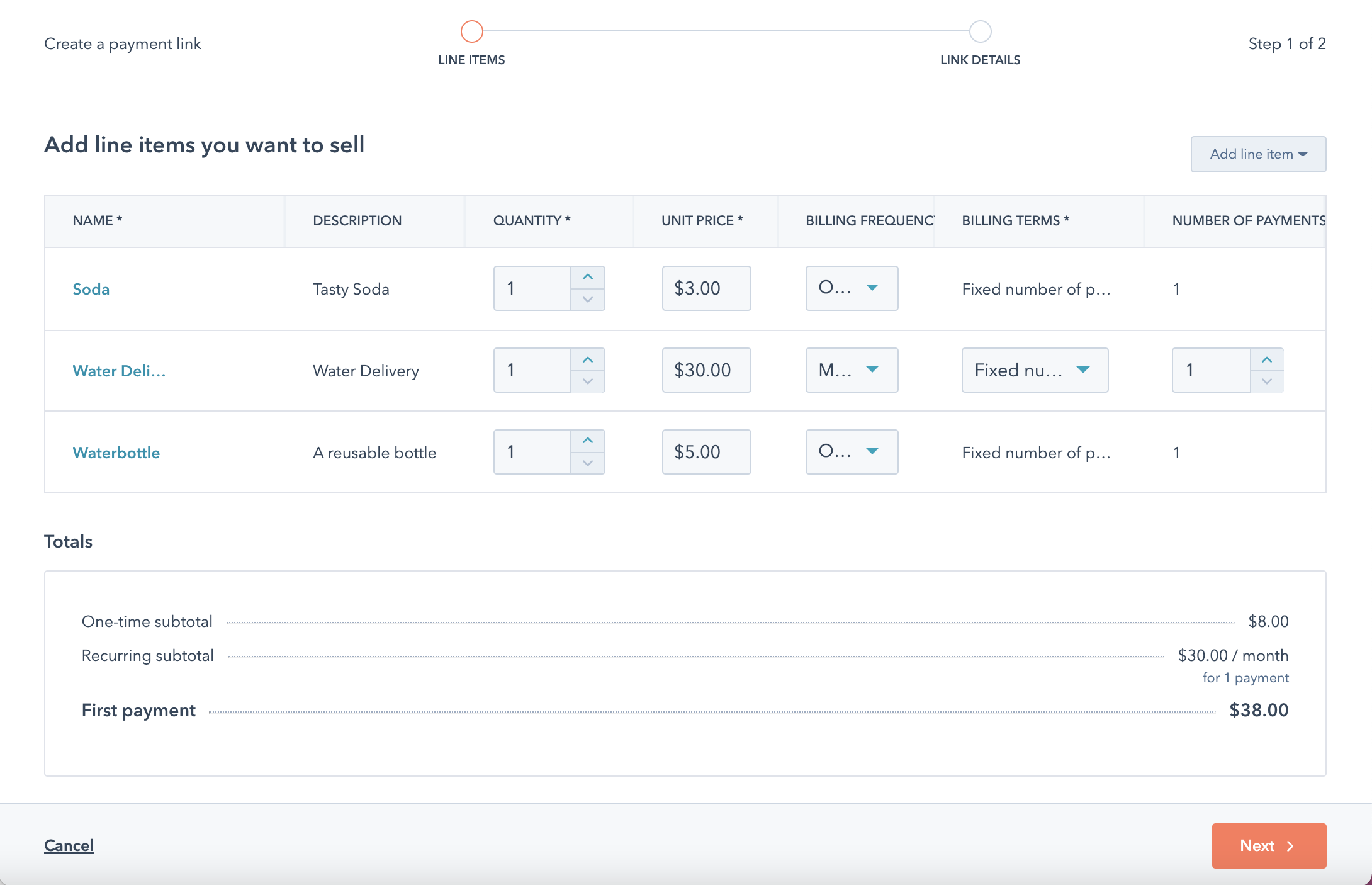Decrease Water Delivery number of payments

coord(1266,382)
